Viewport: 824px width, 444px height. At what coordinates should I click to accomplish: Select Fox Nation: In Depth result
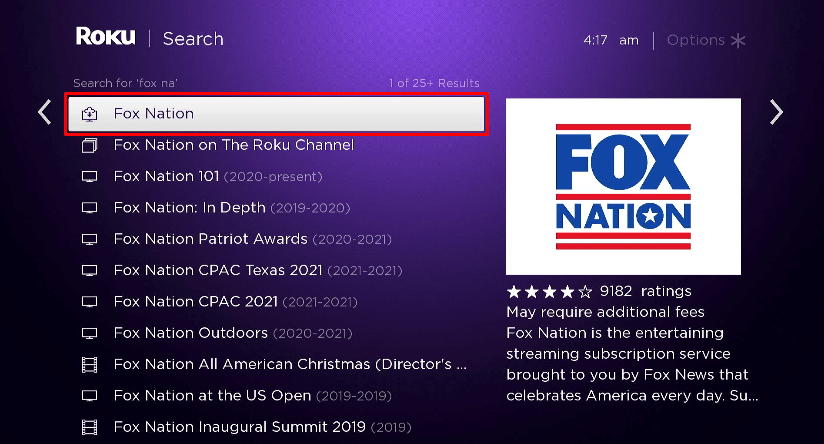pyautogui.click(x=190, y=208)
